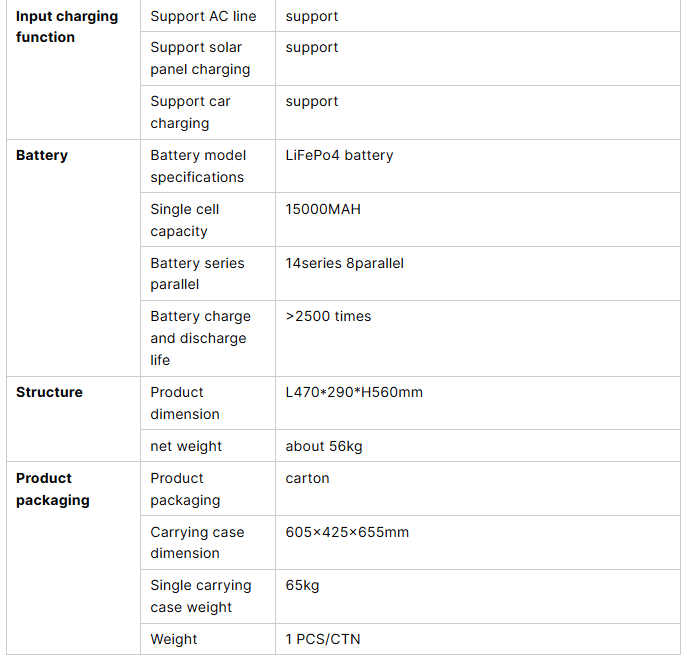Select the ">2500 times" value

click(328, 316)
